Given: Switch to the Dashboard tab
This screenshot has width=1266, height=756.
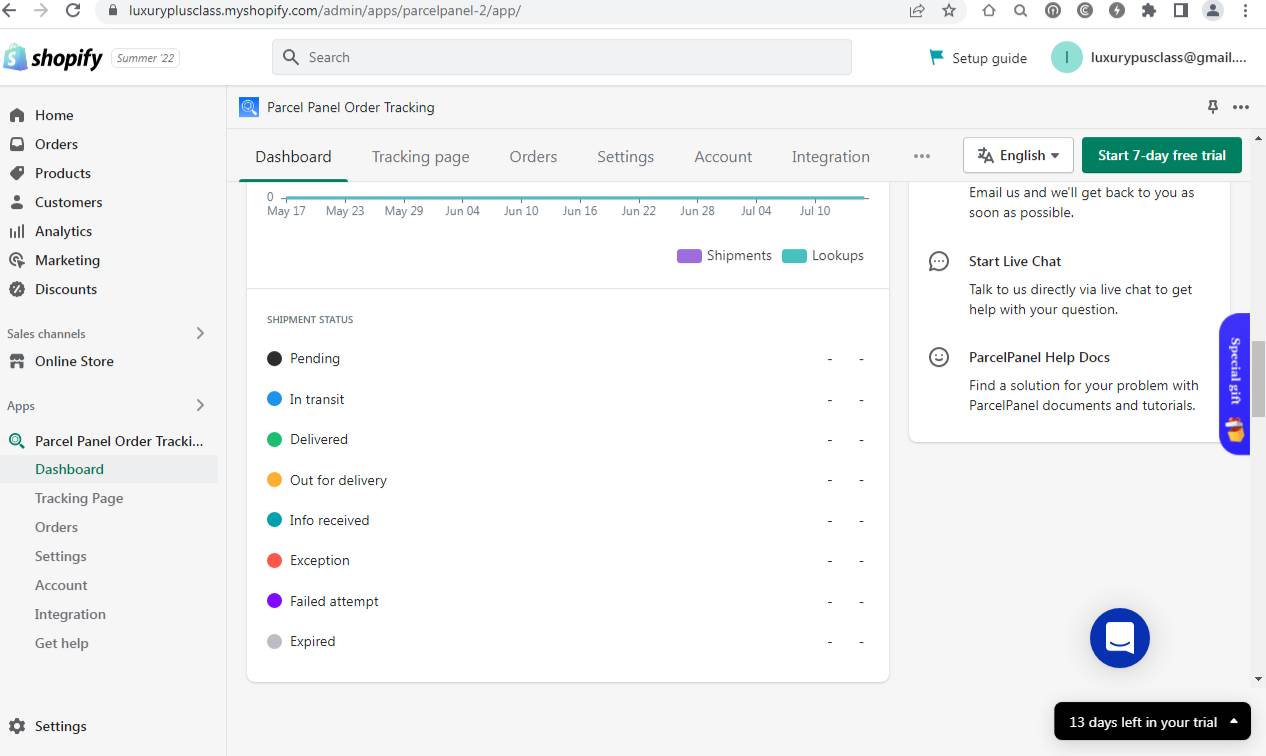Looking at the screenshot, I should (293, 156).
